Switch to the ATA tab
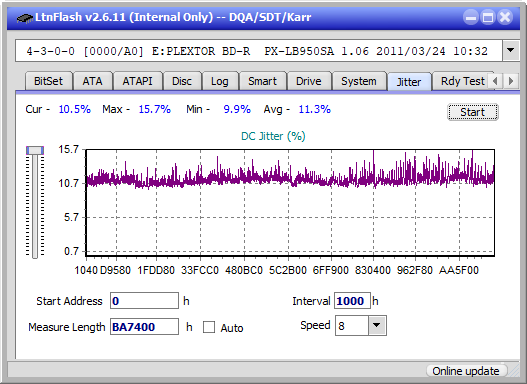Image resolution: width=527 pixels, height=384 pixels. pos(92,81)
